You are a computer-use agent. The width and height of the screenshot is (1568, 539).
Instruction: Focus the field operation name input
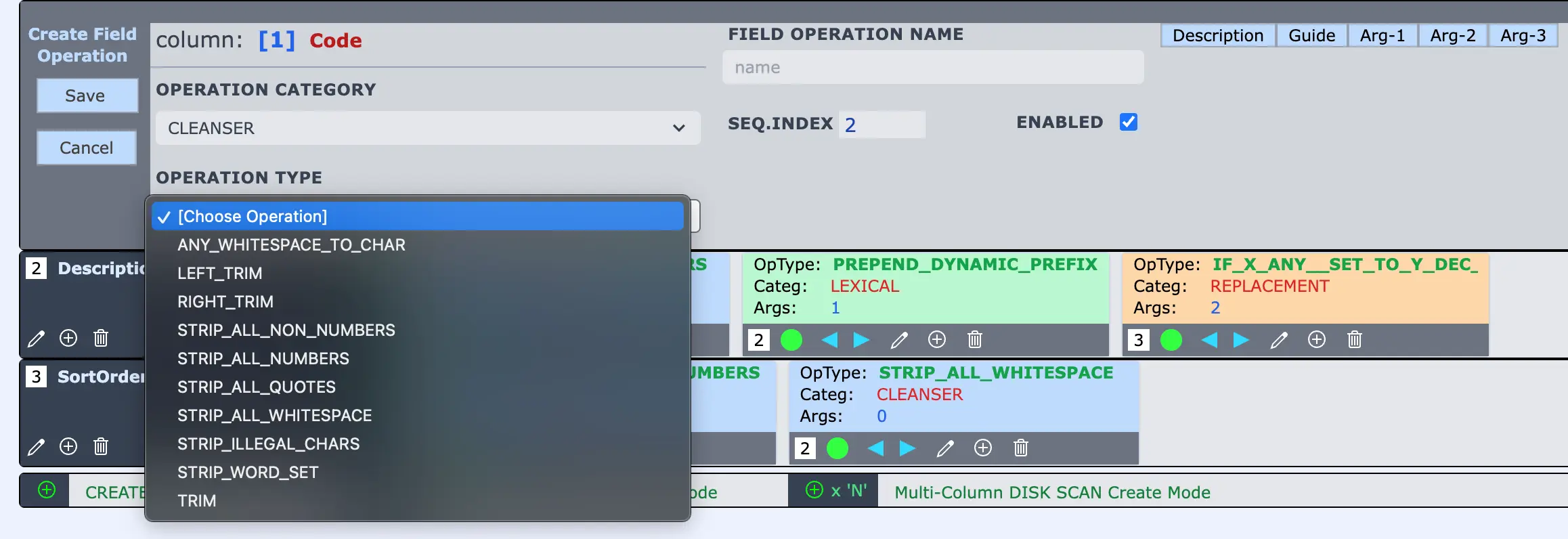933,67
